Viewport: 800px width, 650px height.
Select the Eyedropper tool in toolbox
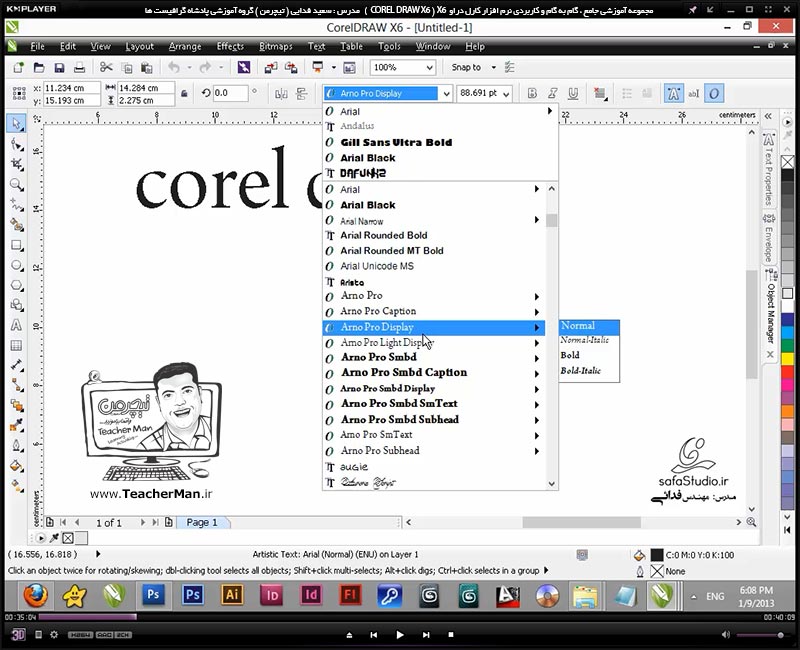(16, 425)
